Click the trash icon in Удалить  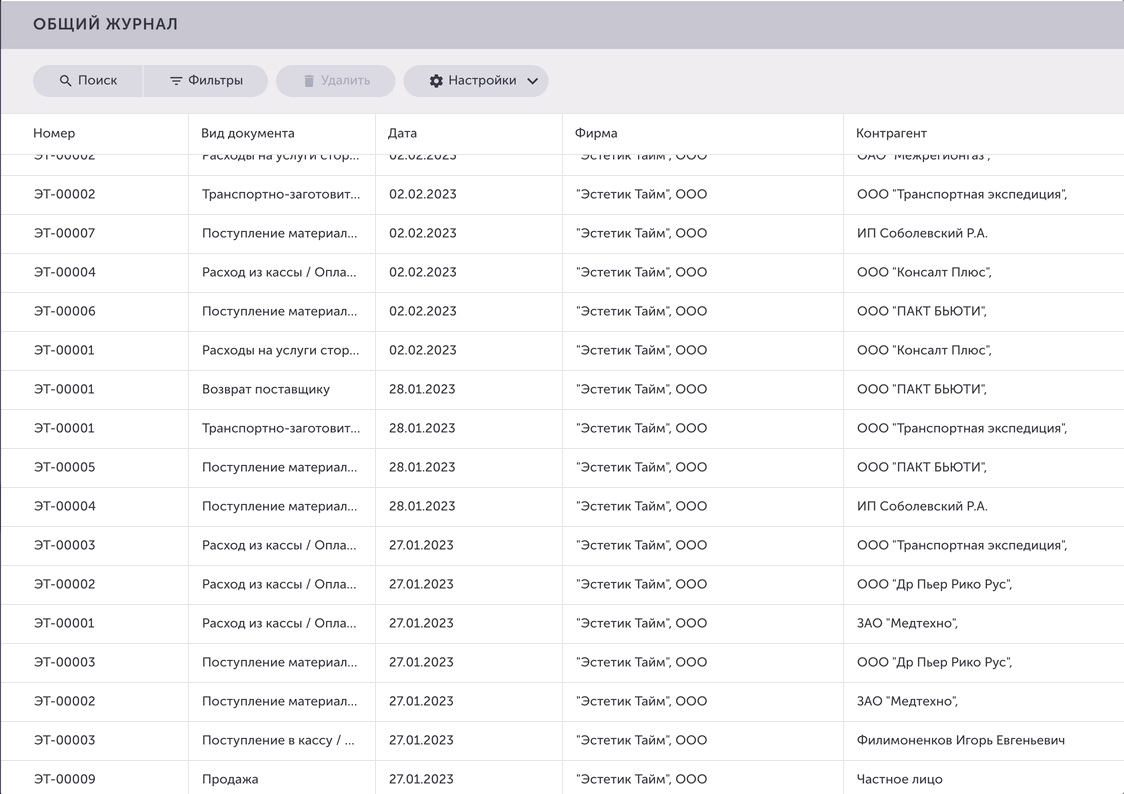(x=309, y=81)
